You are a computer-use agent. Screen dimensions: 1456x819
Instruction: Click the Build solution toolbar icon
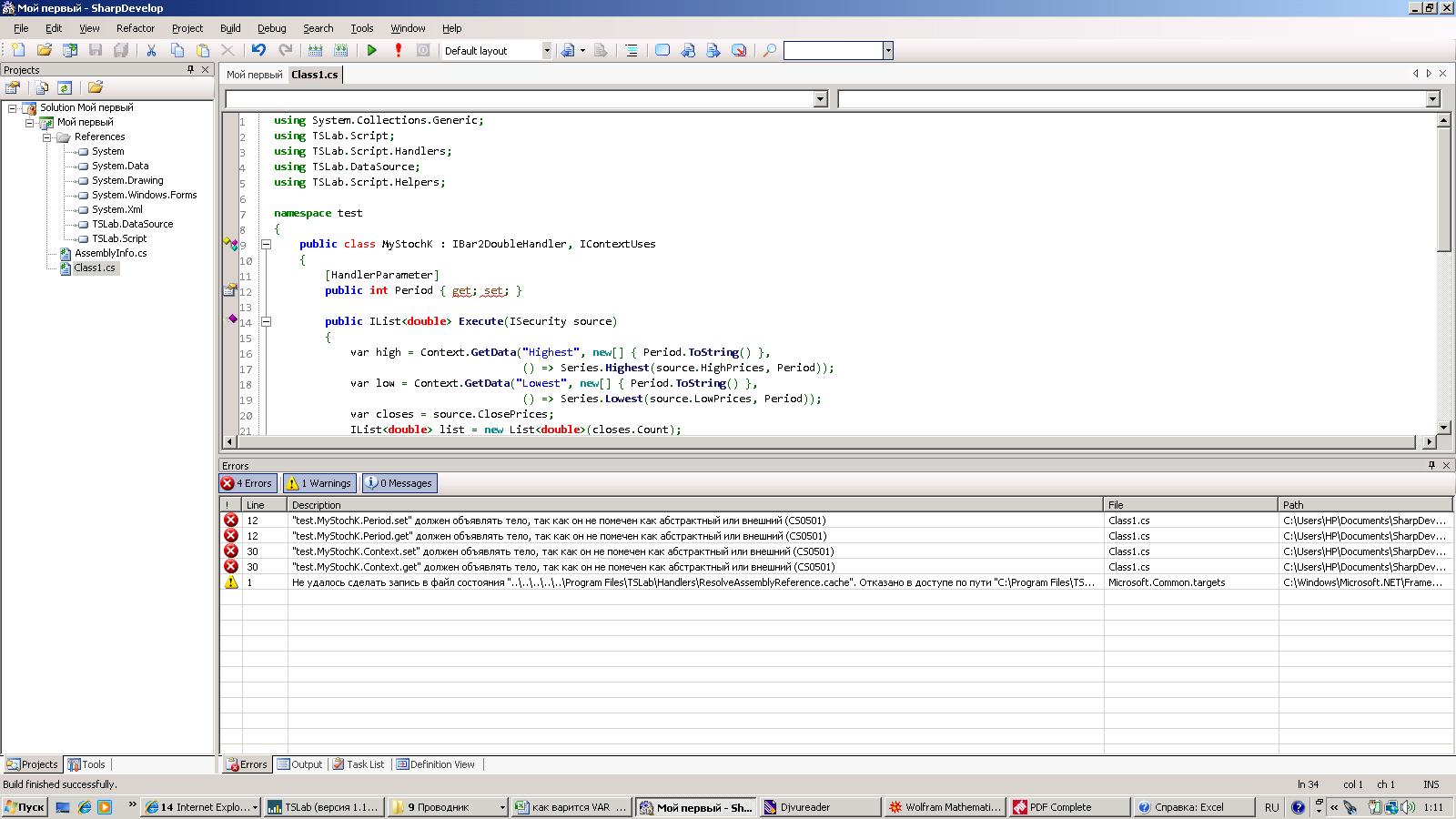(x=315, y=51)
